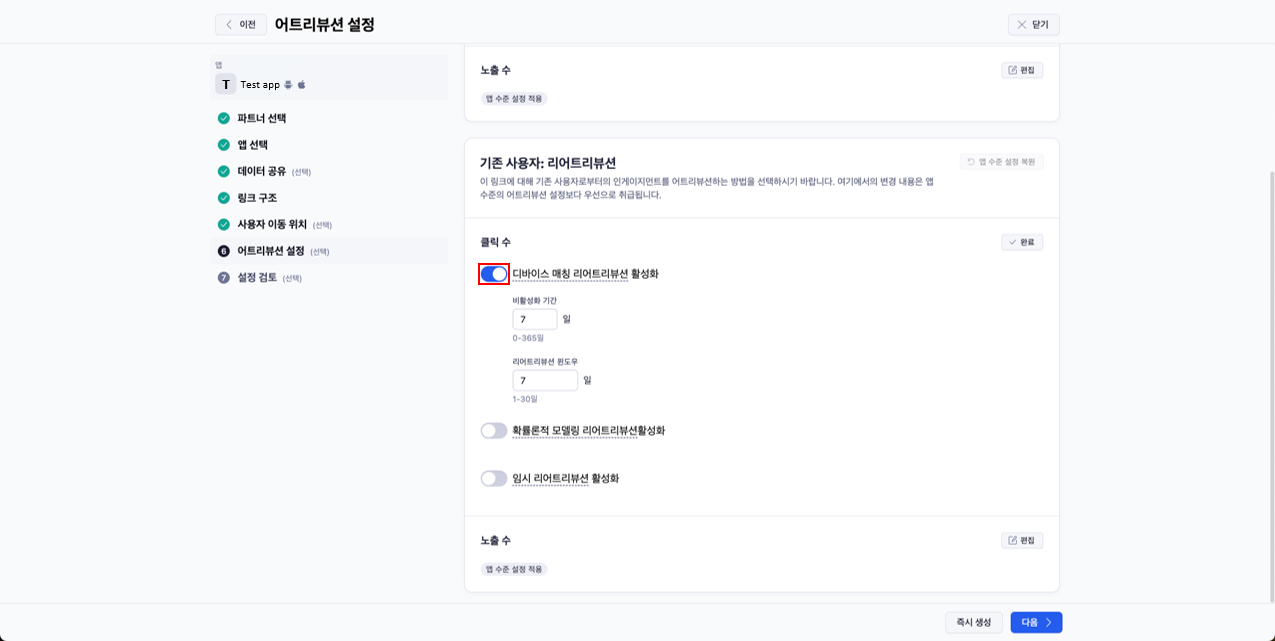
Task: Click the green checkmark beside 파트너 선택
Action: (x=224, y=118)
